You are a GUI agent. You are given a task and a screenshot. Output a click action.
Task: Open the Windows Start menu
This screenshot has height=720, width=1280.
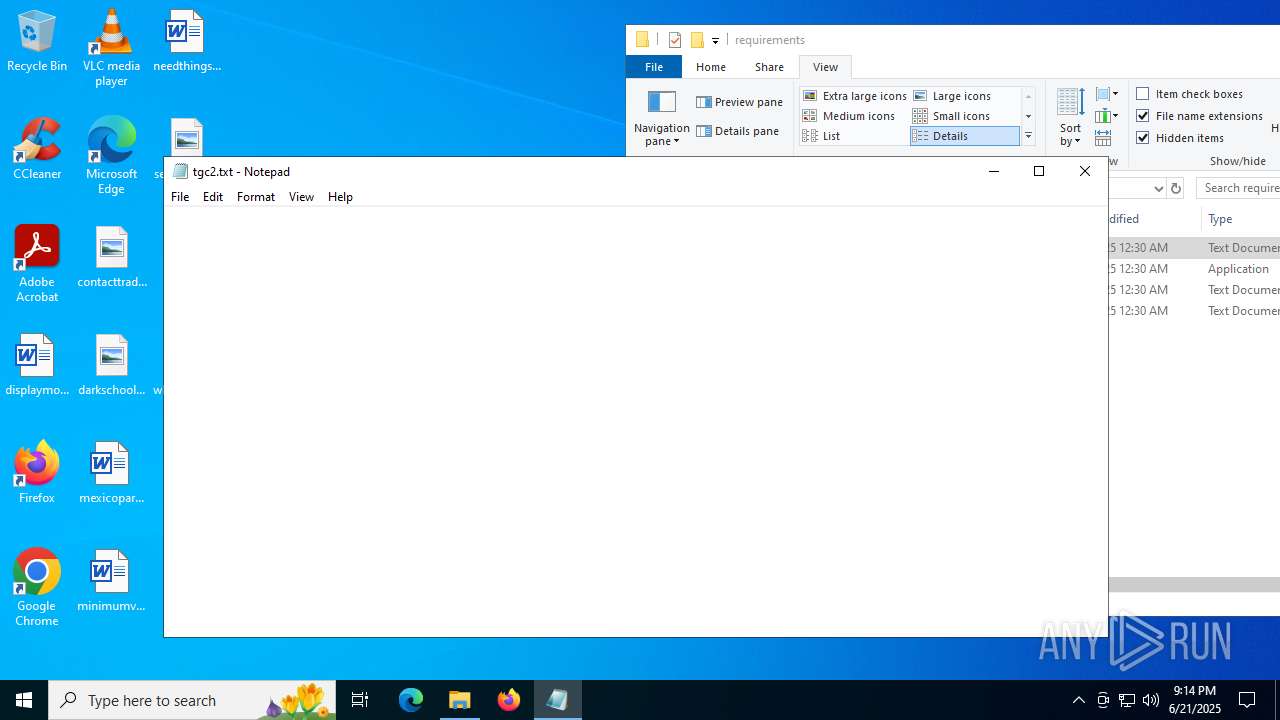coord(24,700)
